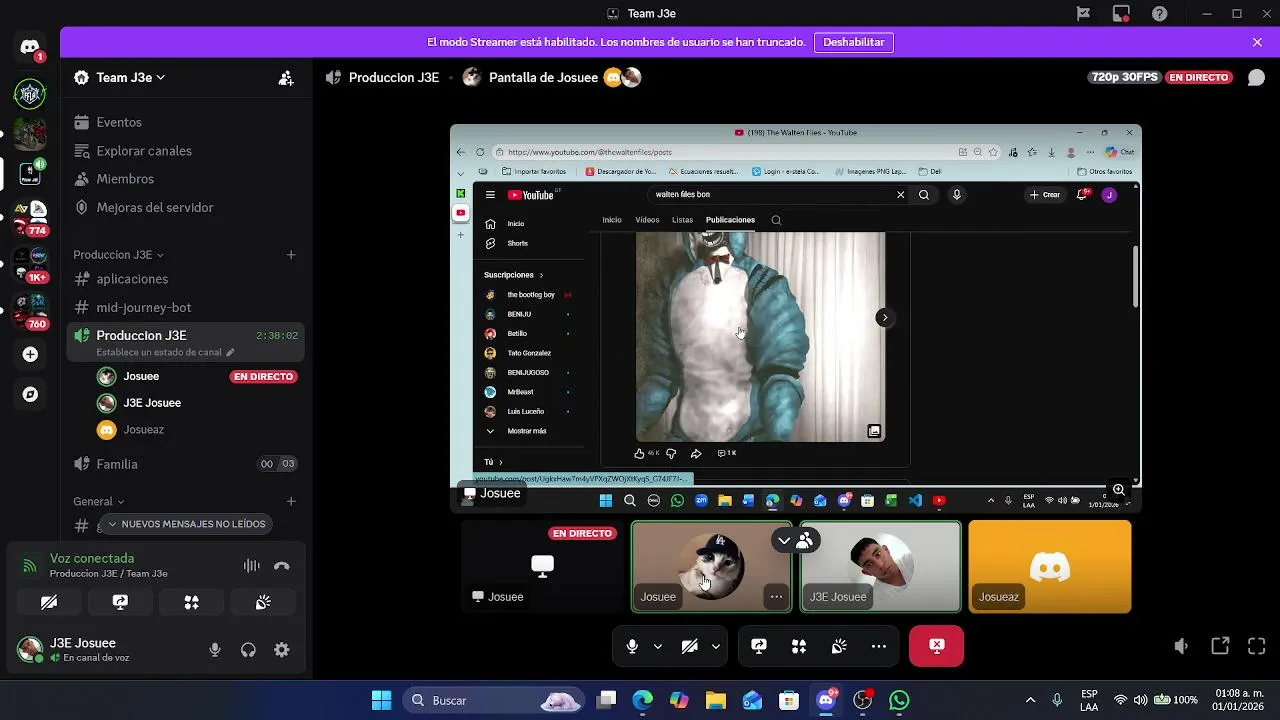1280x720 pixels.
Task: Open camera device options arrow
Action: click(715, 647)
